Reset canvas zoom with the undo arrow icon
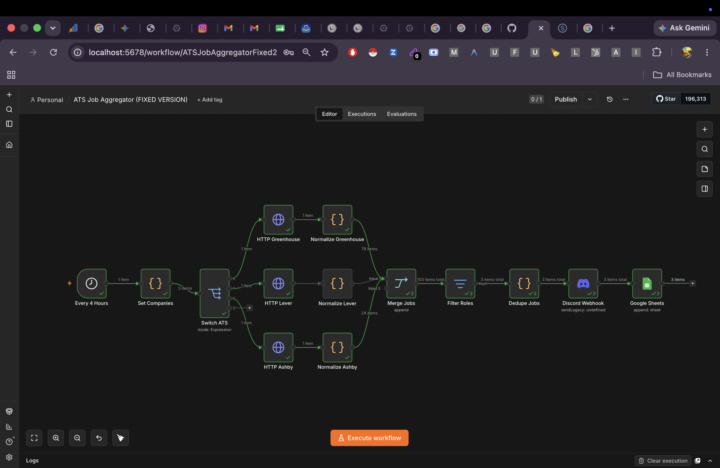This screenshot has height=468, width=720. click(x=99, y=438)
